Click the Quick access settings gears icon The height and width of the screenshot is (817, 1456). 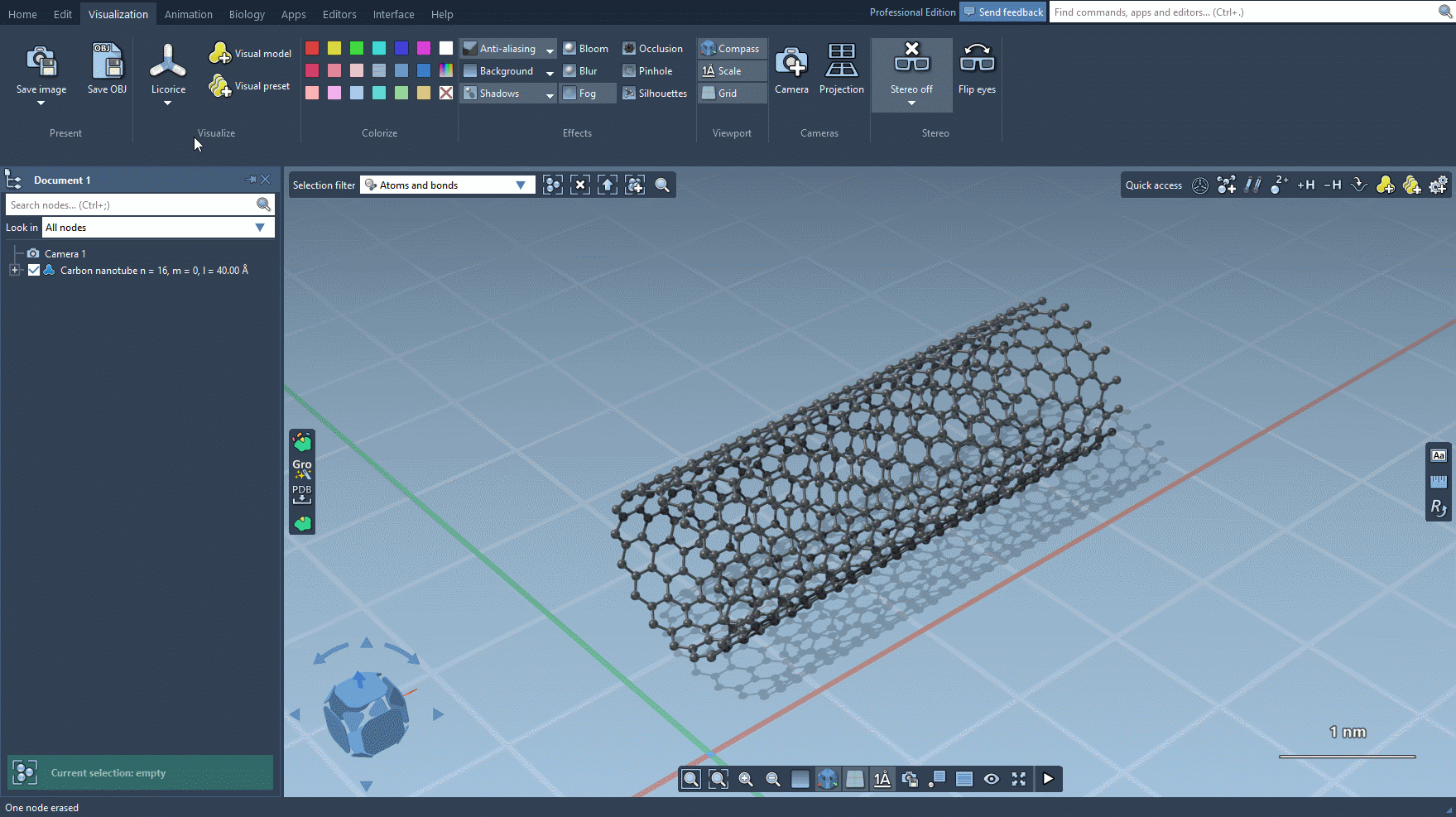pyautogui.click(x=1439, y=185)
